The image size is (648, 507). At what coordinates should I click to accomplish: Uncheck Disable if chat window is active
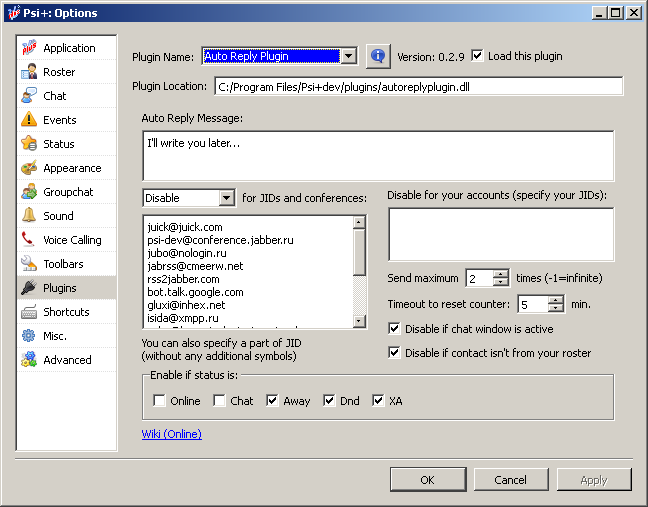(x=394, y=329)
